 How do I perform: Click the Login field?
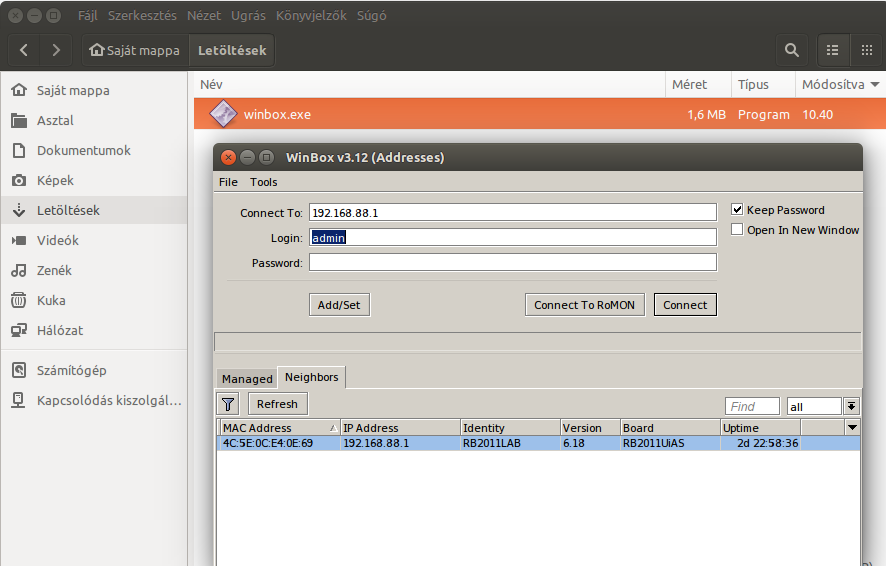pos(513,237)
